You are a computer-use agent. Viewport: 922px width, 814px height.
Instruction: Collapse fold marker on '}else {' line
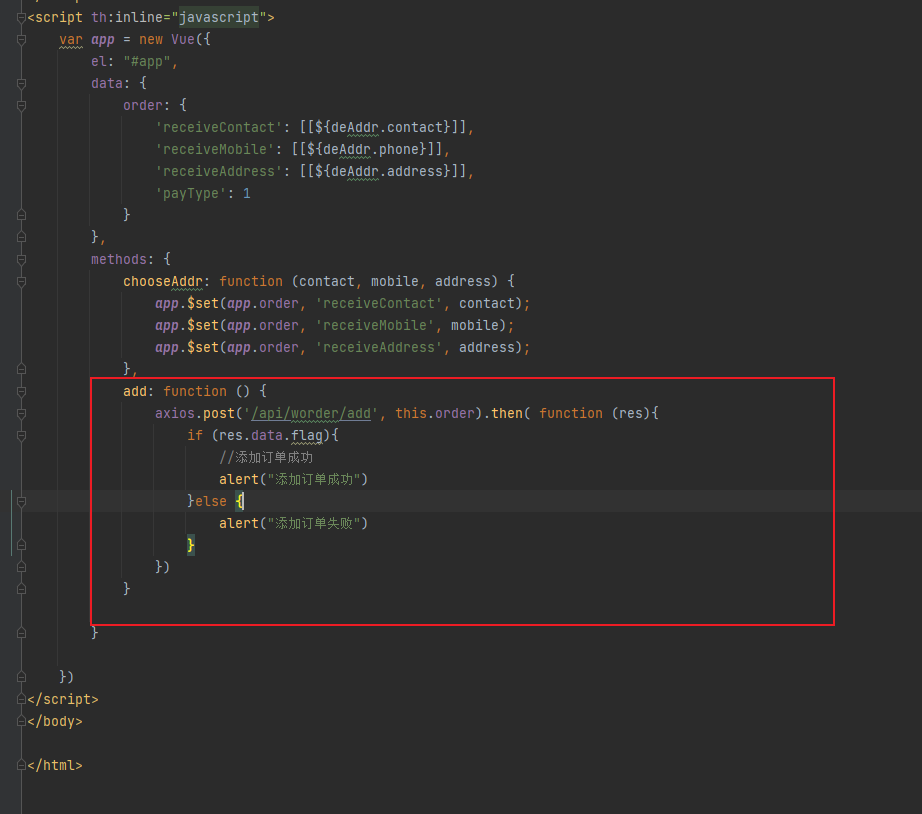21,502
